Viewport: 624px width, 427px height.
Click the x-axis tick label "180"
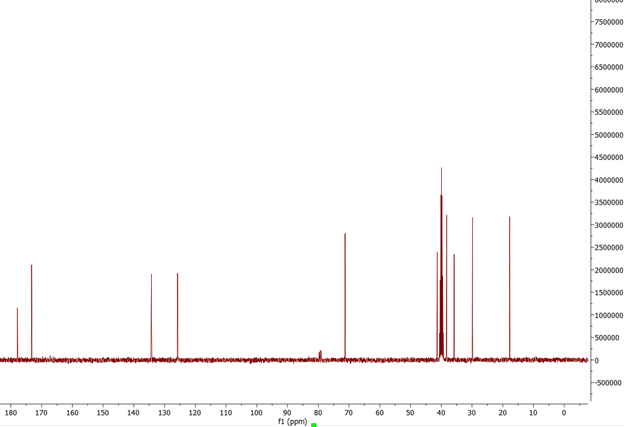click(11, 413)
